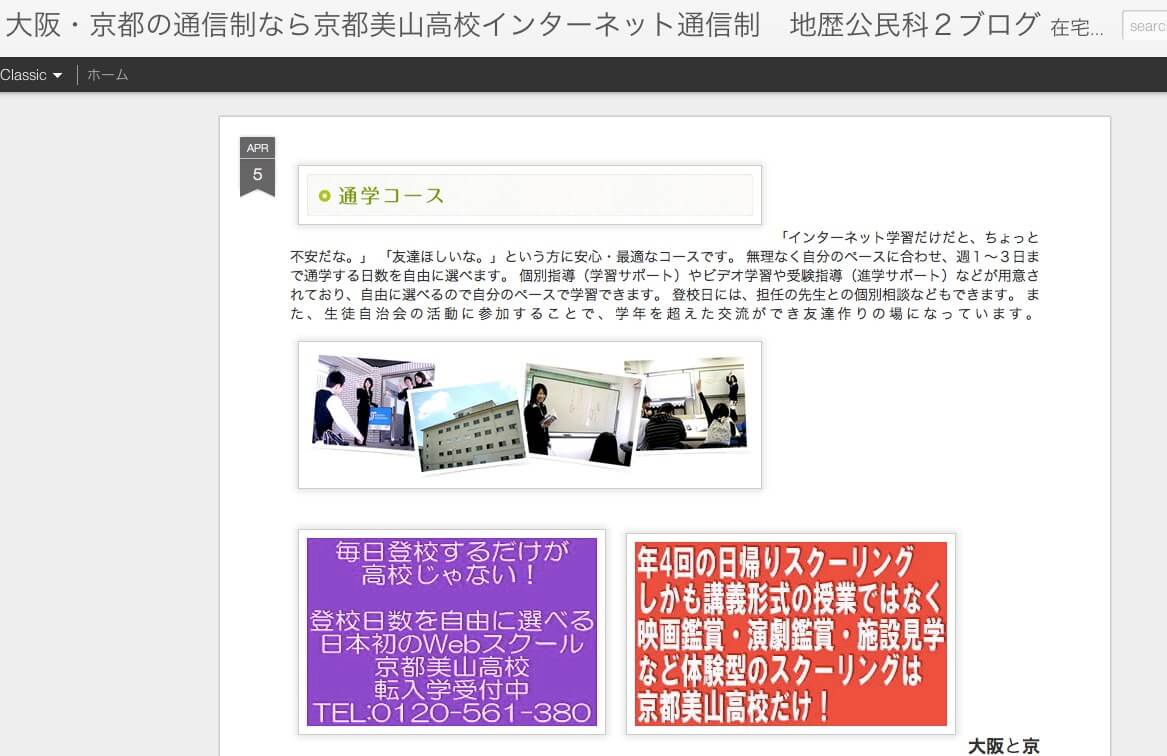The image size is (1167, 756).
Task: Click the 在宅... blog subtitle text
Action: tap(1077, 28)
